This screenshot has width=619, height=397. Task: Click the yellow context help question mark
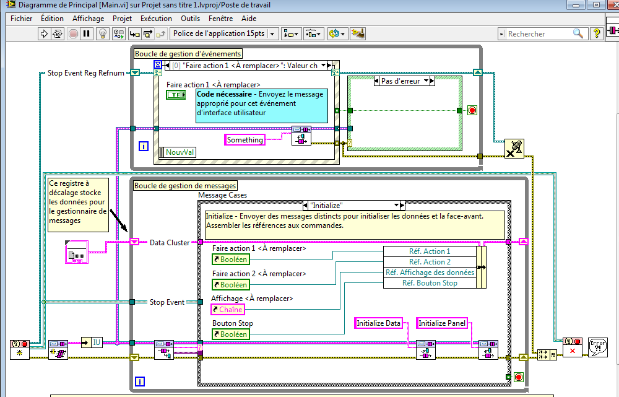pos(596,34)
